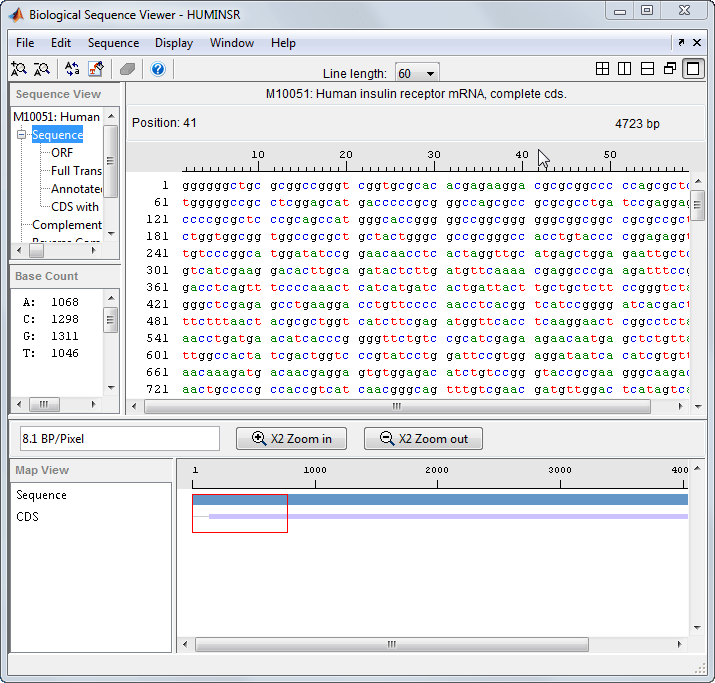This screenshot has width=715, height=683.
Task: Click Map View scroll left arrow
Action: (185, 644)
